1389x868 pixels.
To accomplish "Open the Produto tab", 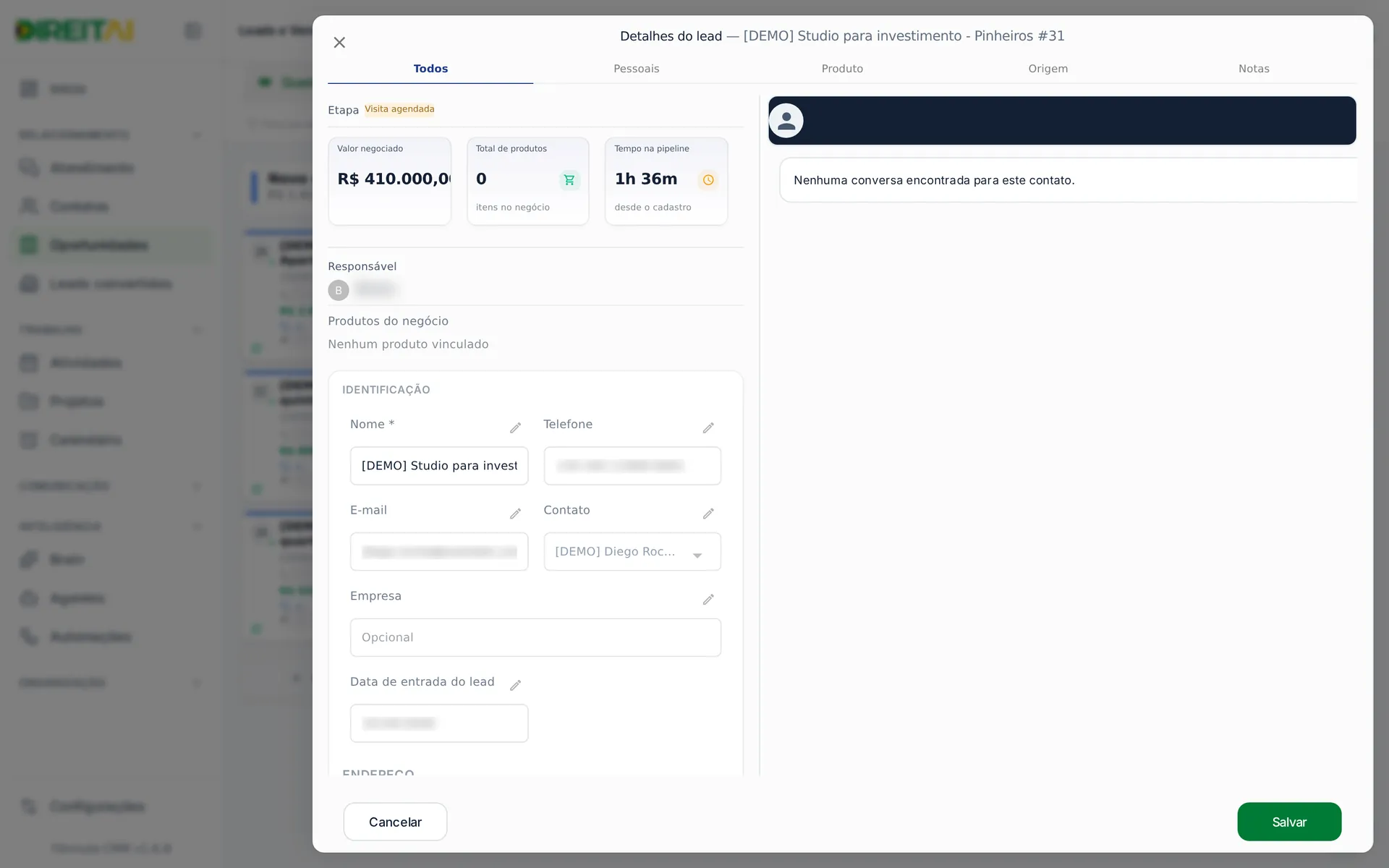I will pyautogui.click(x=842, y=69).
